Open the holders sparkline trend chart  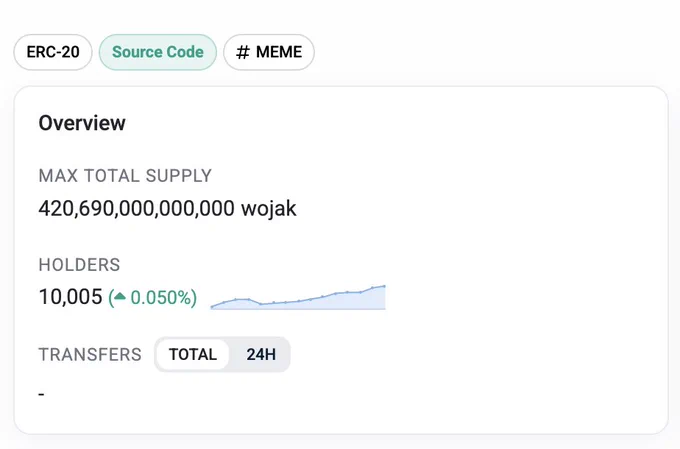(x=298, y=297)
